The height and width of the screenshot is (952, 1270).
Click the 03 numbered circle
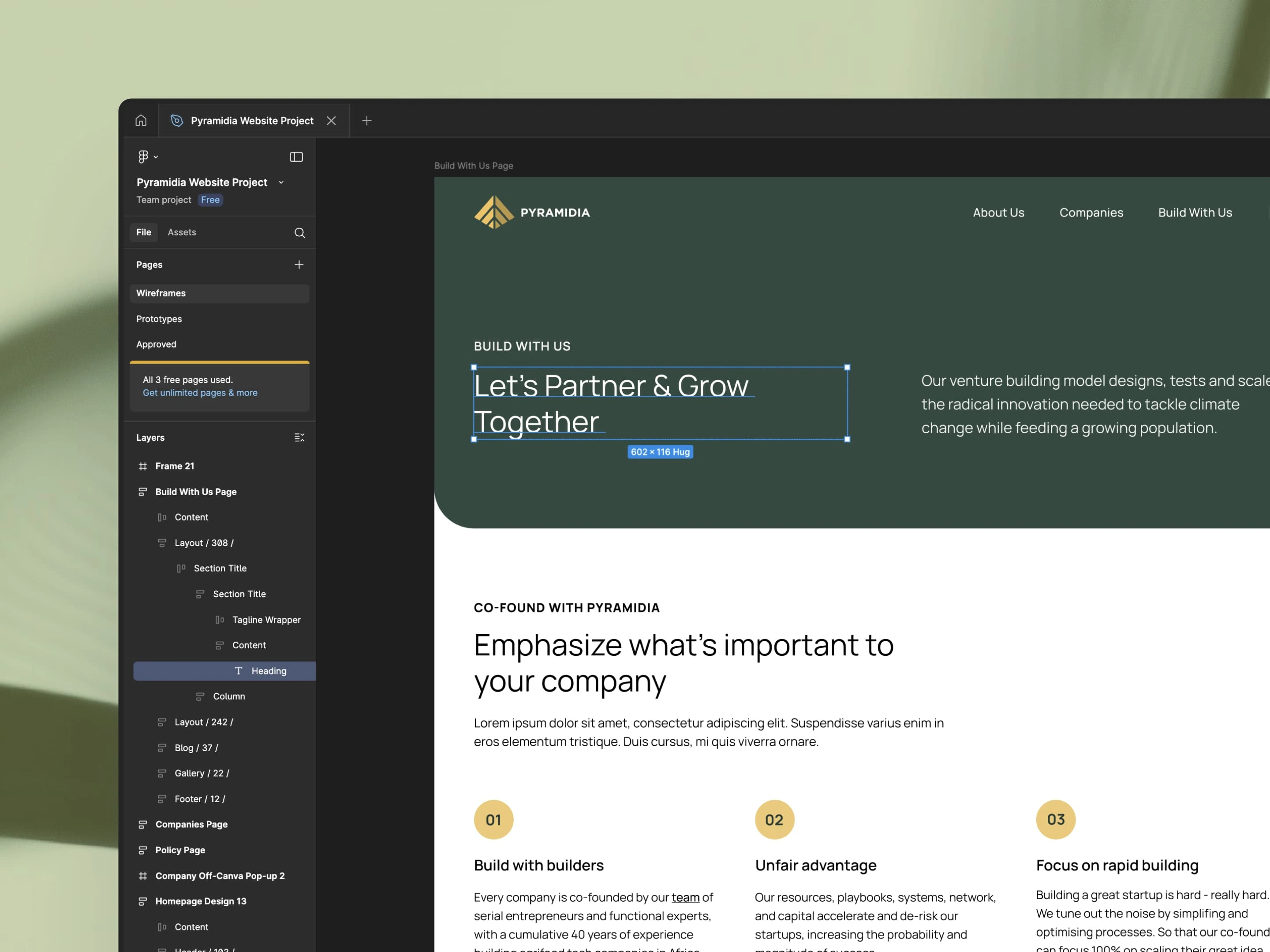pos(1055,820)
